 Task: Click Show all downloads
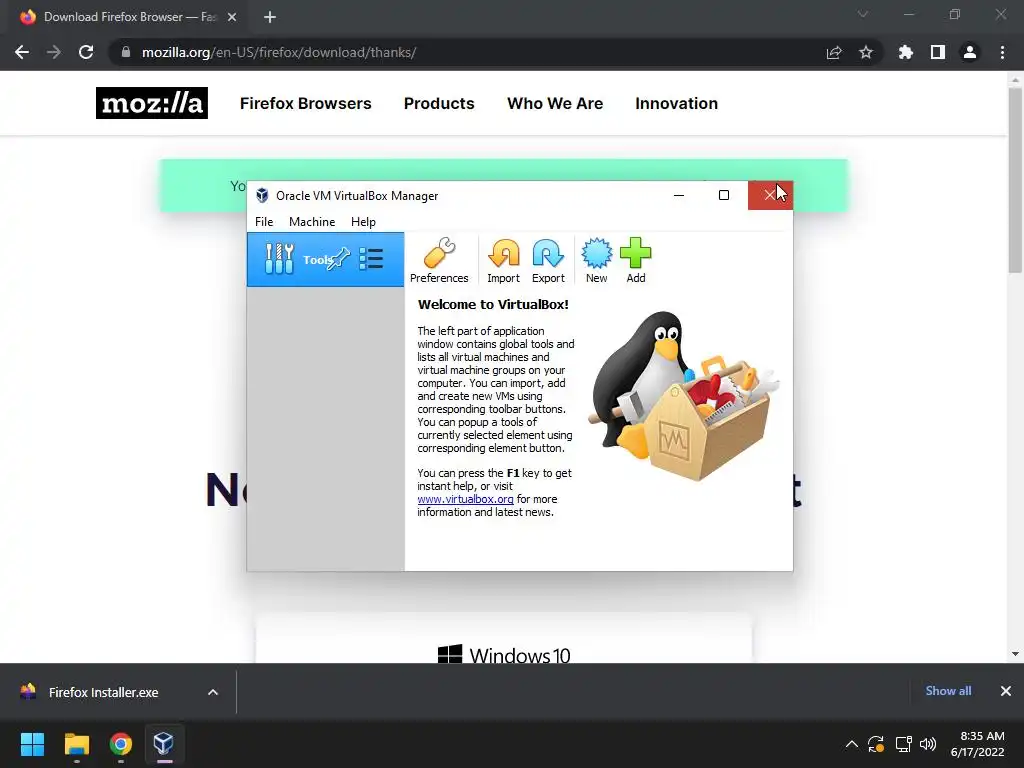click(948, 691)
